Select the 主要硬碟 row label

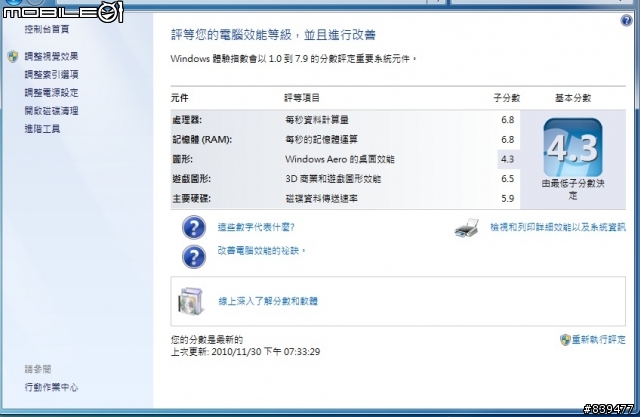click(191, 199)
